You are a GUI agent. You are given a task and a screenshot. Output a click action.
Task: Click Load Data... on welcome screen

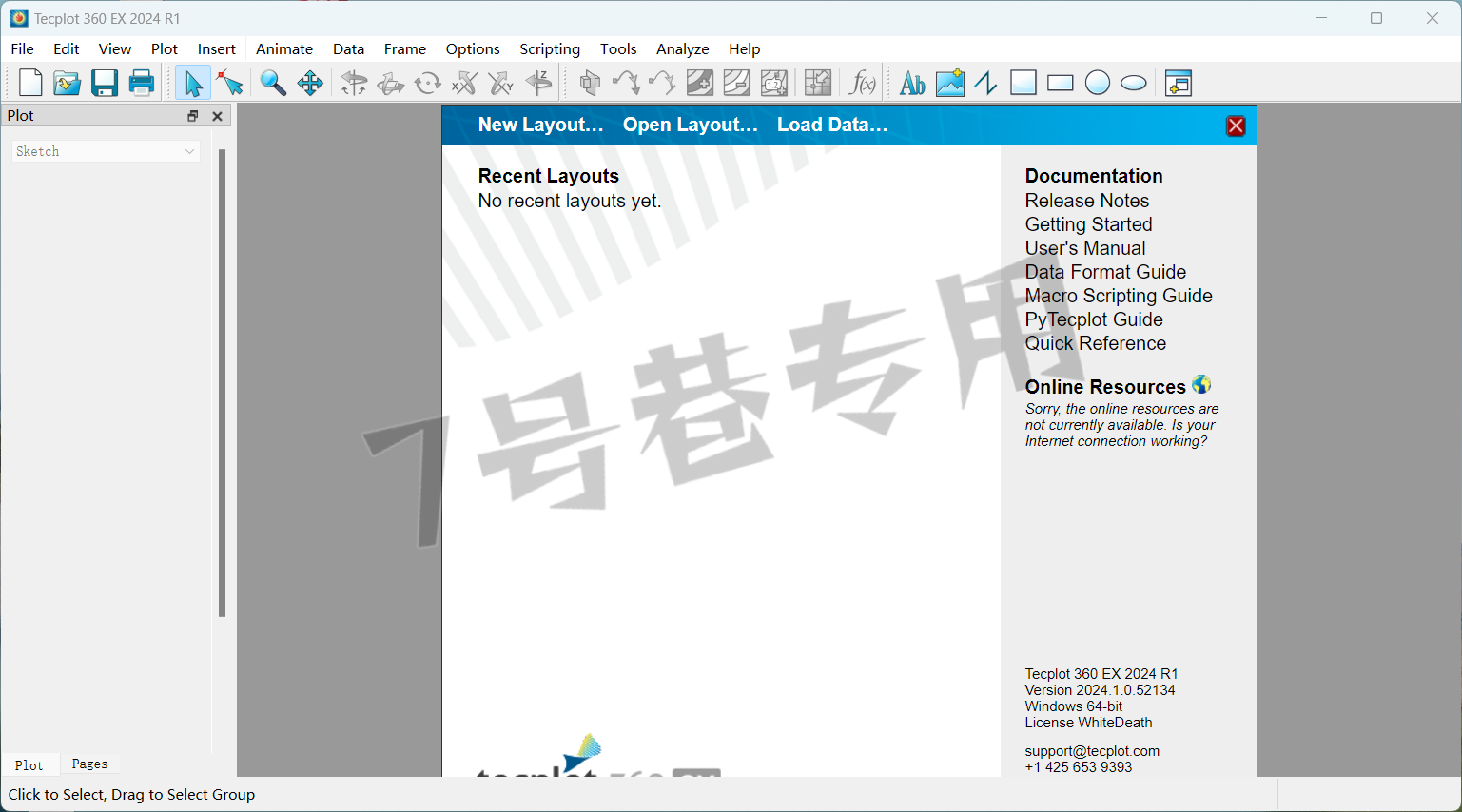[x=832, y=125]
